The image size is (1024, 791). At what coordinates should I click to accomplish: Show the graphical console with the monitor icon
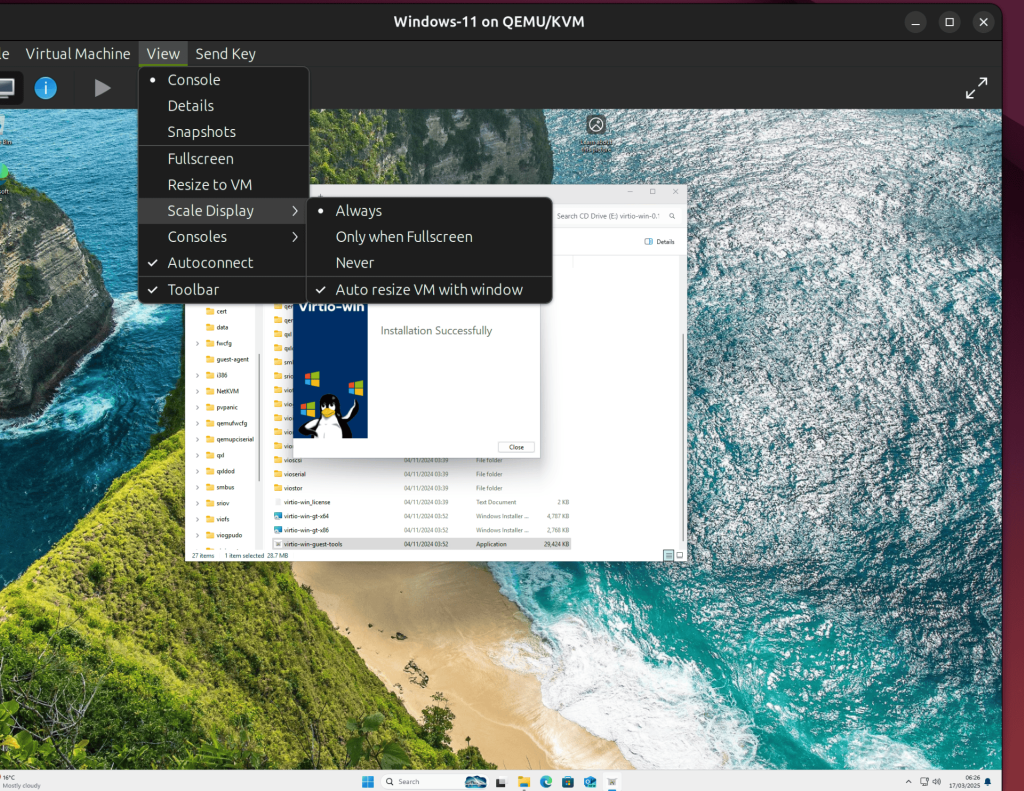point(8,88)
